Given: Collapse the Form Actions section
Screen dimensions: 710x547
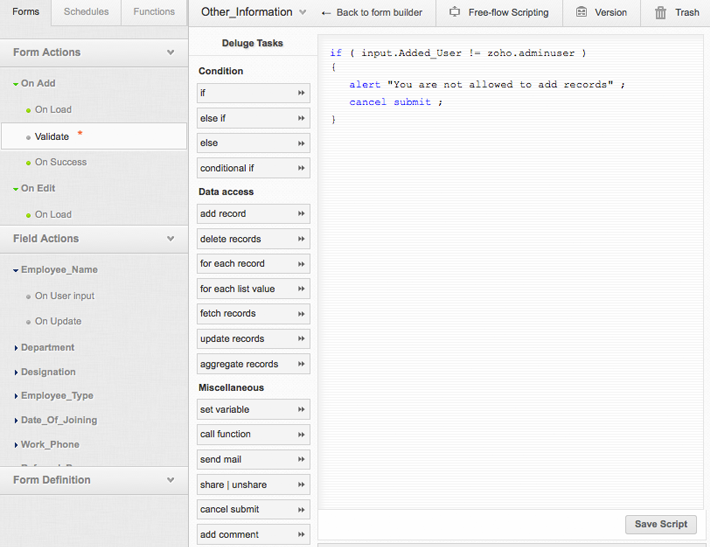Looking at the screenshot, I should [x=171, y=52].
